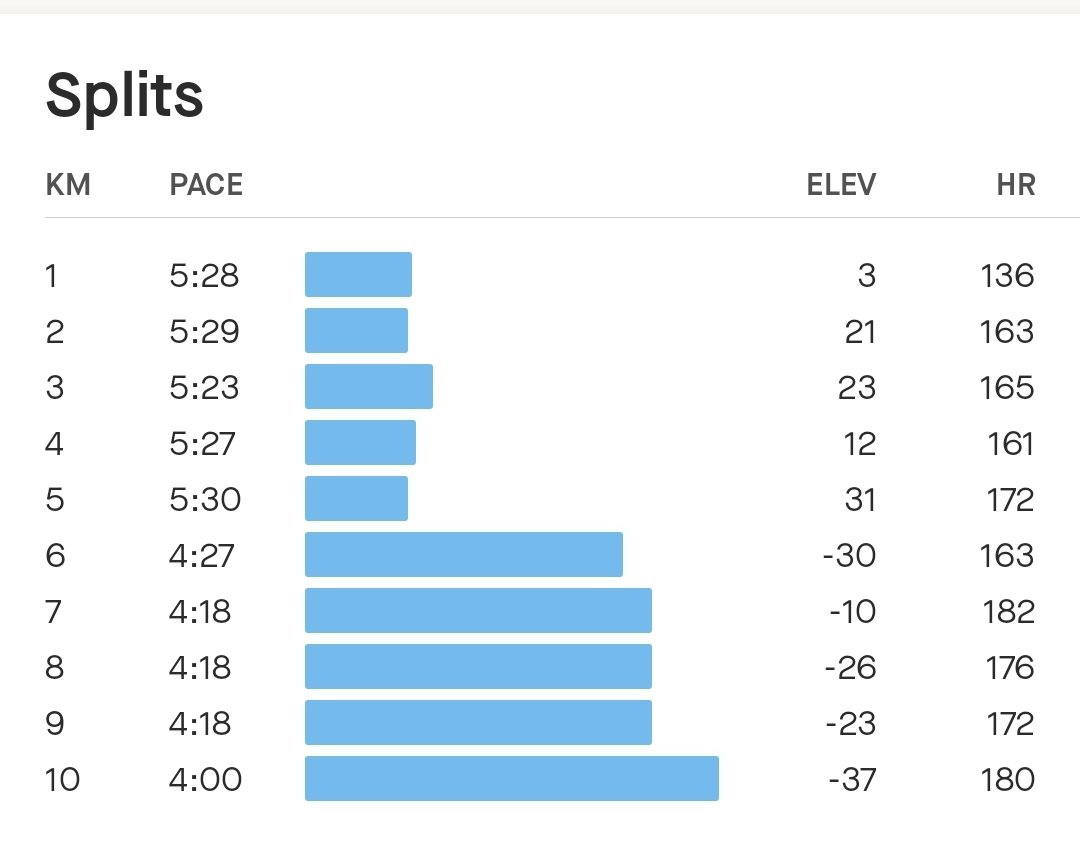This screenshot has height=864, width=1080.
Task: Click heart rate value 176
Action: point(1010,667)
